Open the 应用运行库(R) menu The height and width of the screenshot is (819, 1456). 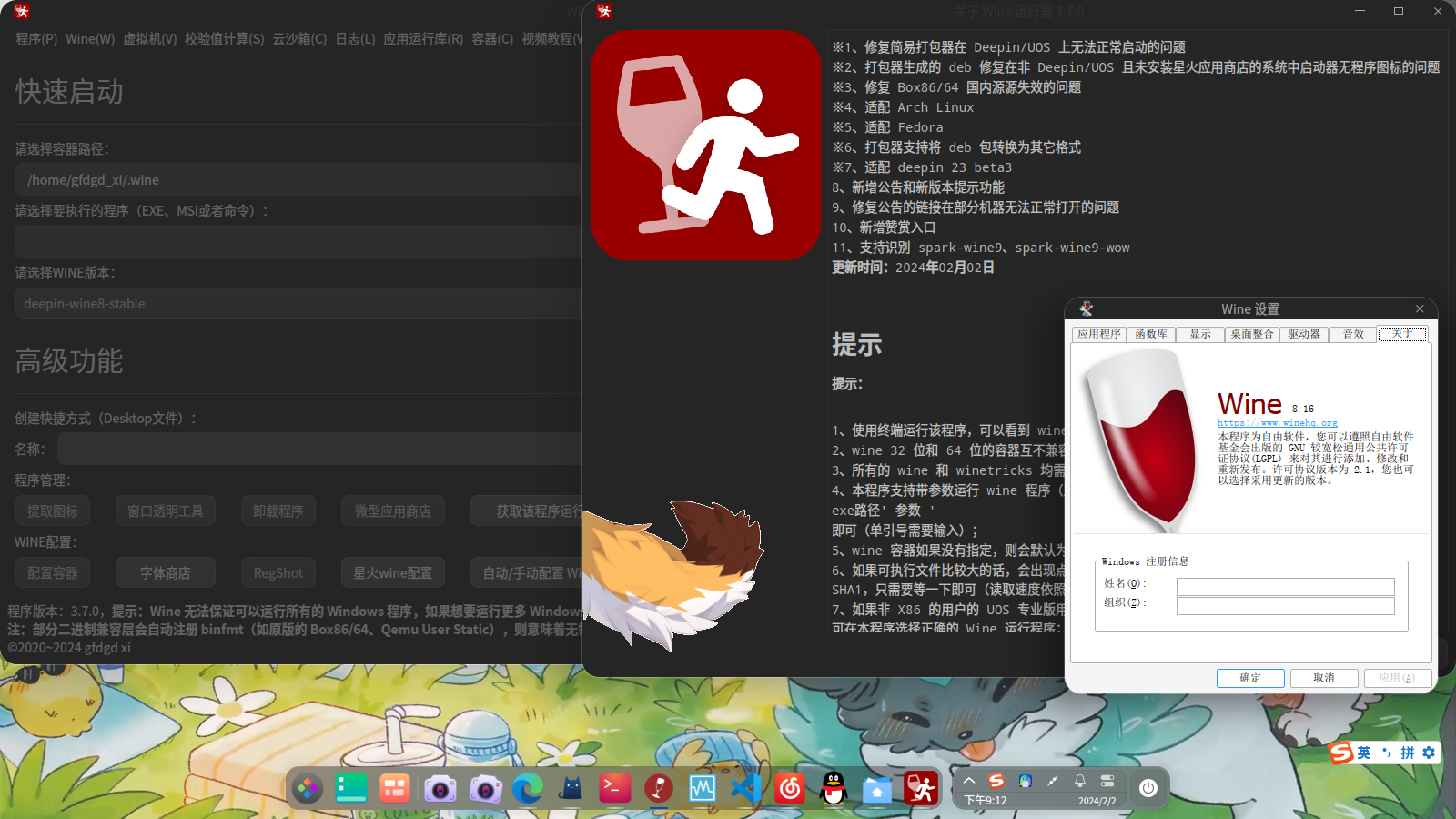point(423,39)
